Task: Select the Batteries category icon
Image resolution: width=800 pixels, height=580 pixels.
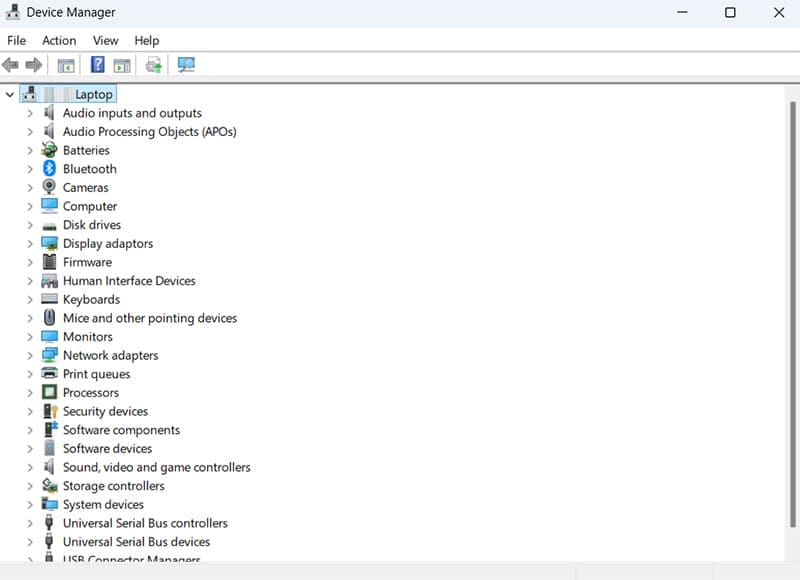Action: (x=49, y=150)
